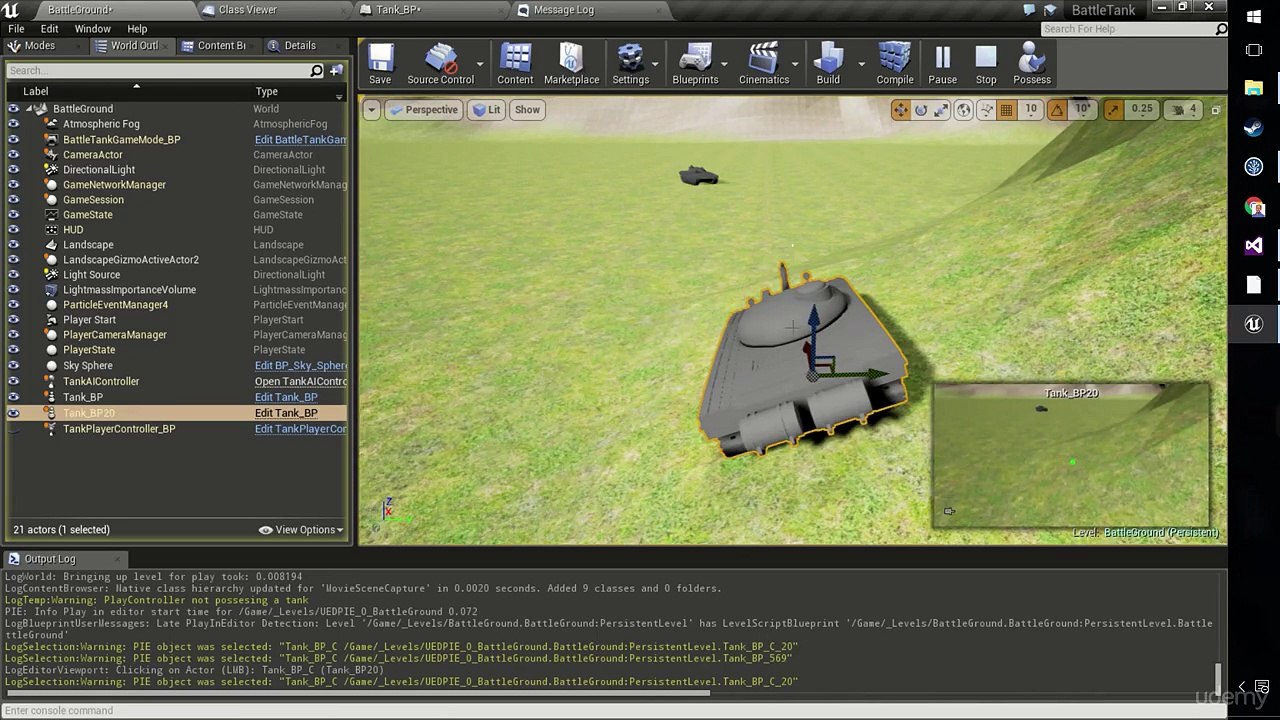Switch to the Class Viewer tab

[247, 10]
